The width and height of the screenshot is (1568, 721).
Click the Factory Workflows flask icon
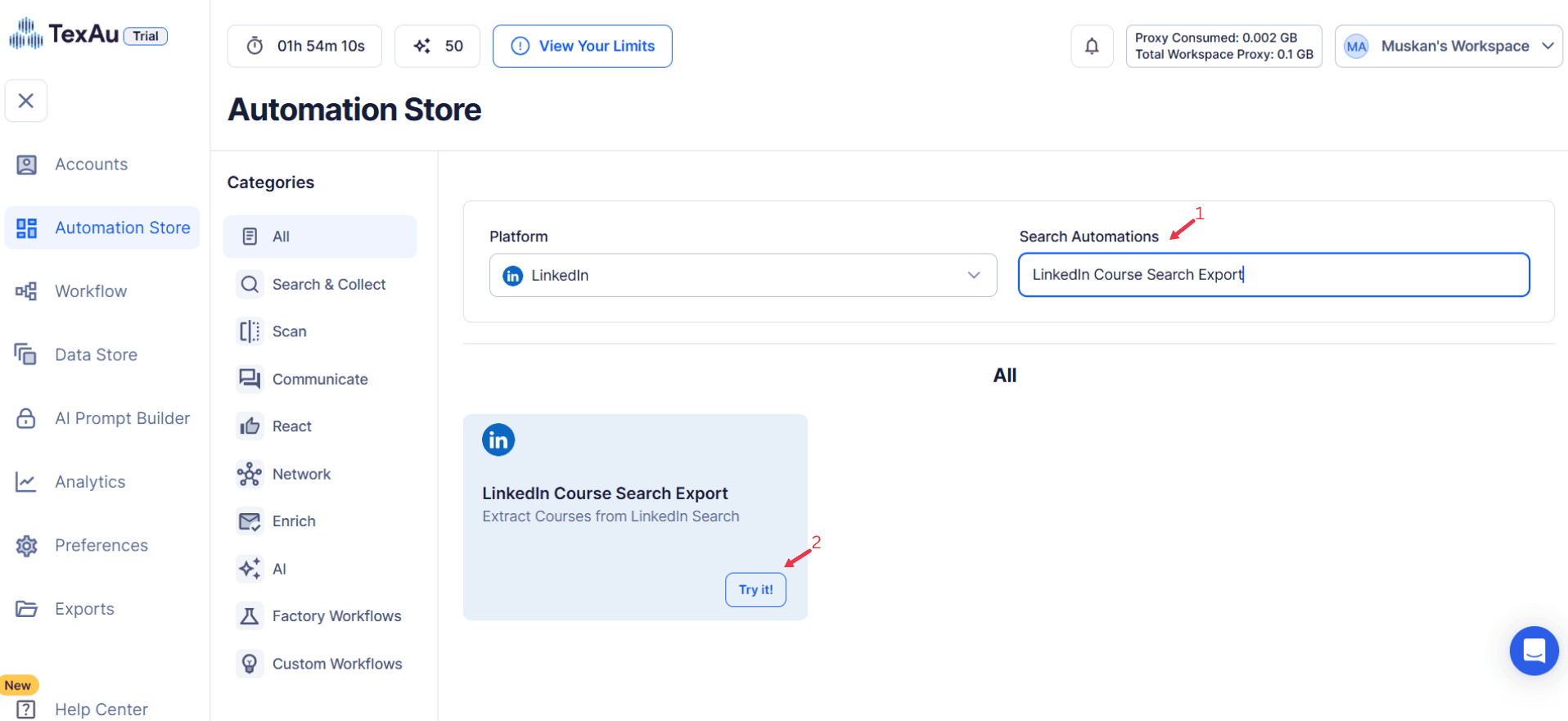(x=250, y=616)
